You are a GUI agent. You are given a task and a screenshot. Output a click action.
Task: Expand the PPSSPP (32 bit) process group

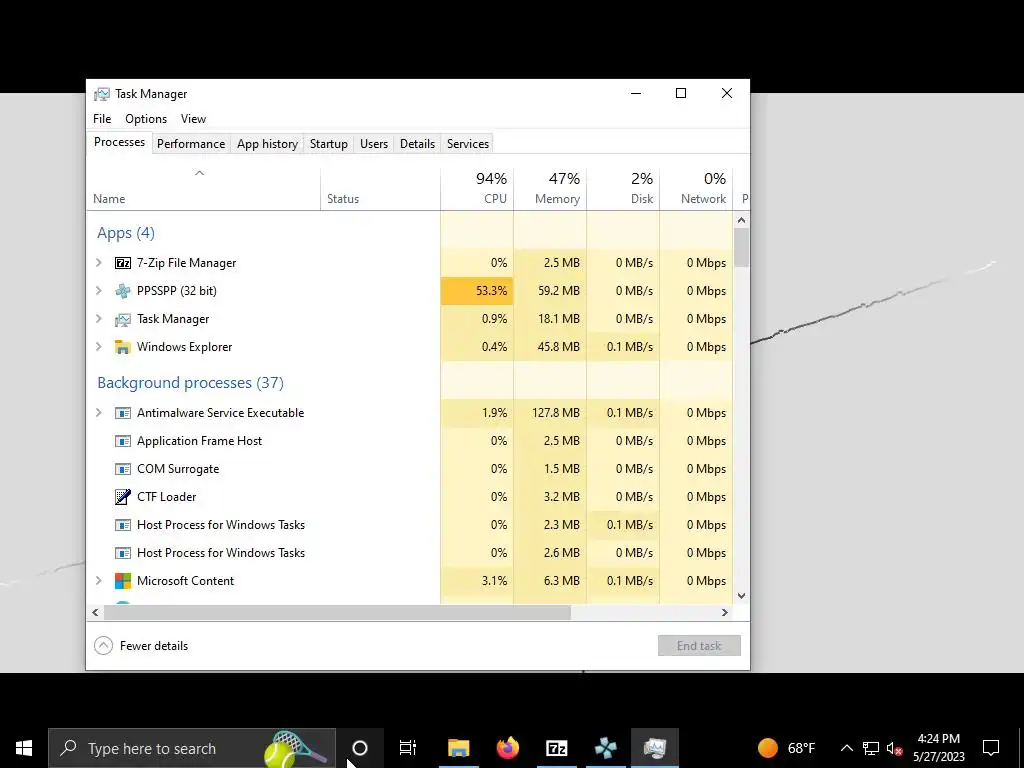tap(99, 291)
